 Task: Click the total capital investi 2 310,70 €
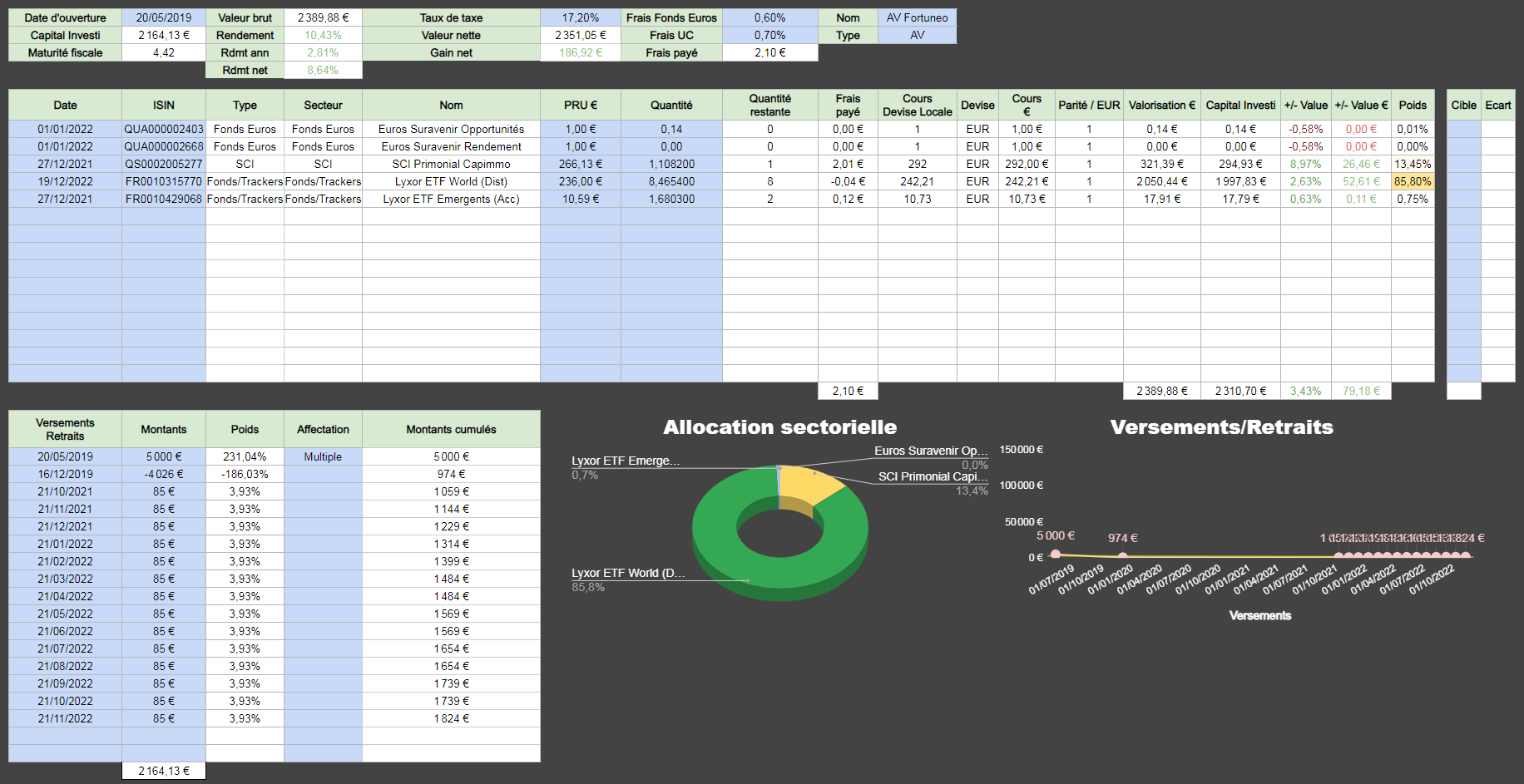pos(1240,391)
